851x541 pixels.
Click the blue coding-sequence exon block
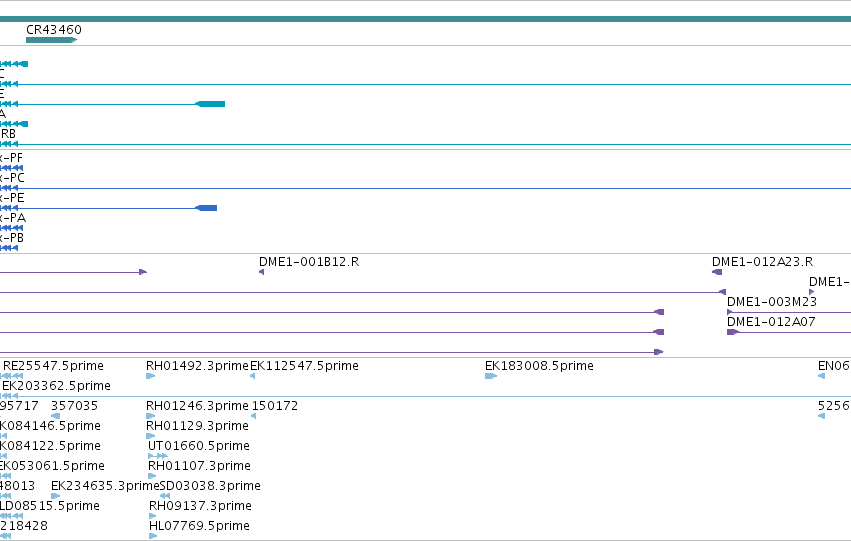point(206,208)
